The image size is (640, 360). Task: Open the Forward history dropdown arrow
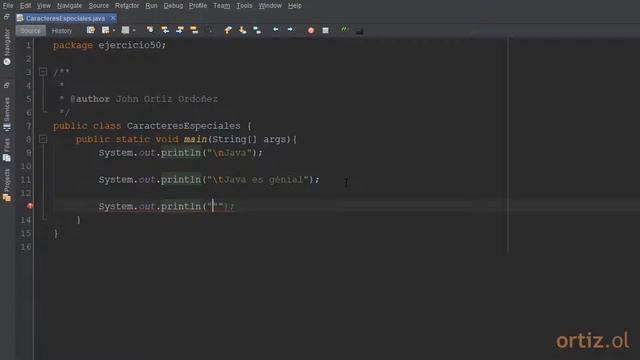(134, 30)
